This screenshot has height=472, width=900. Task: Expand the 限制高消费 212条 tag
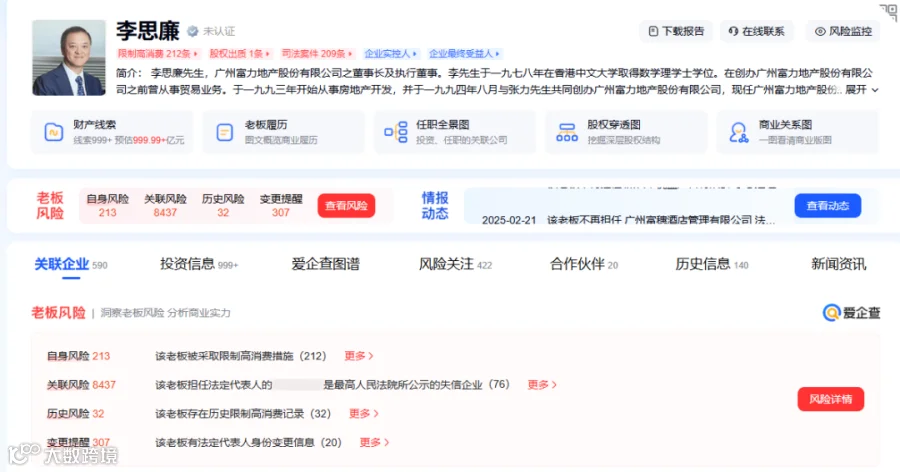[158, 53]
